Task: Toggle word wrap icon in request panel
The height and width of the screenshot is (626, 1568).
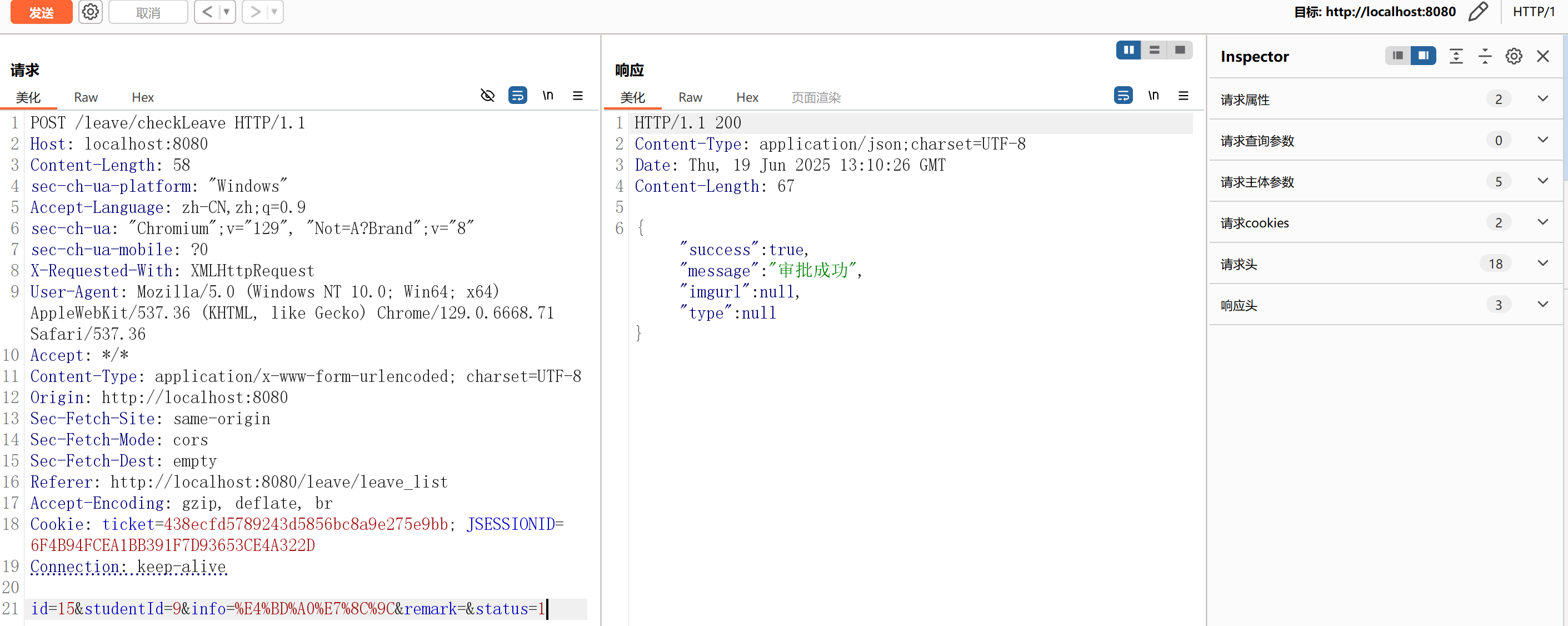Action: click(x=517, y=95)
